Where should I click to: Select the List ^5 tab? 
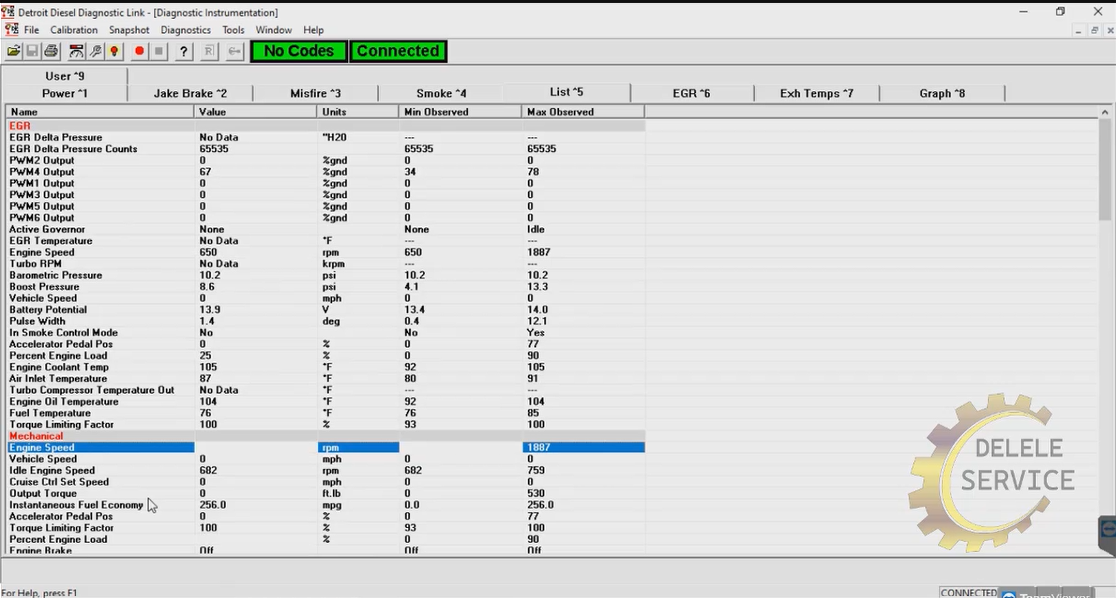567,92
